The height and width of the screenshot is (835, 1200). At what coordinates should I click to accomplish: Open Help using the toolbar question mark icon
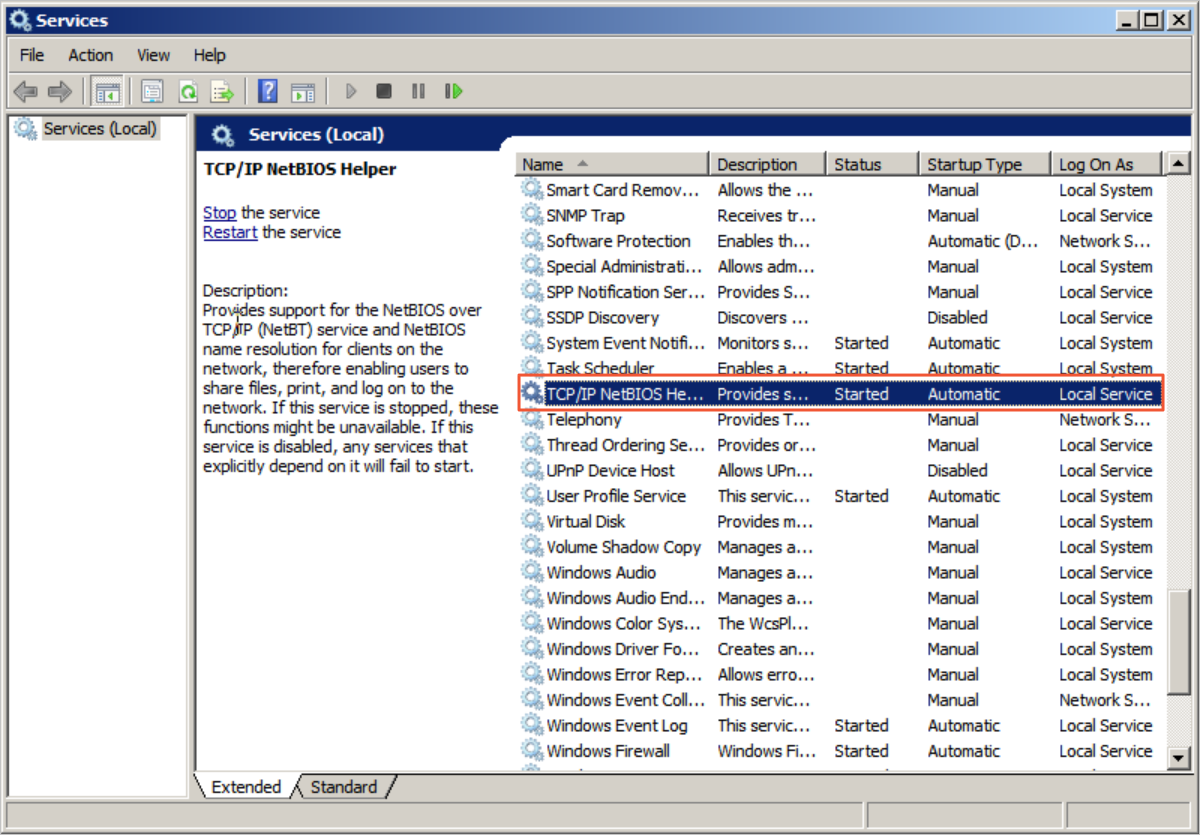coord(267,91)
